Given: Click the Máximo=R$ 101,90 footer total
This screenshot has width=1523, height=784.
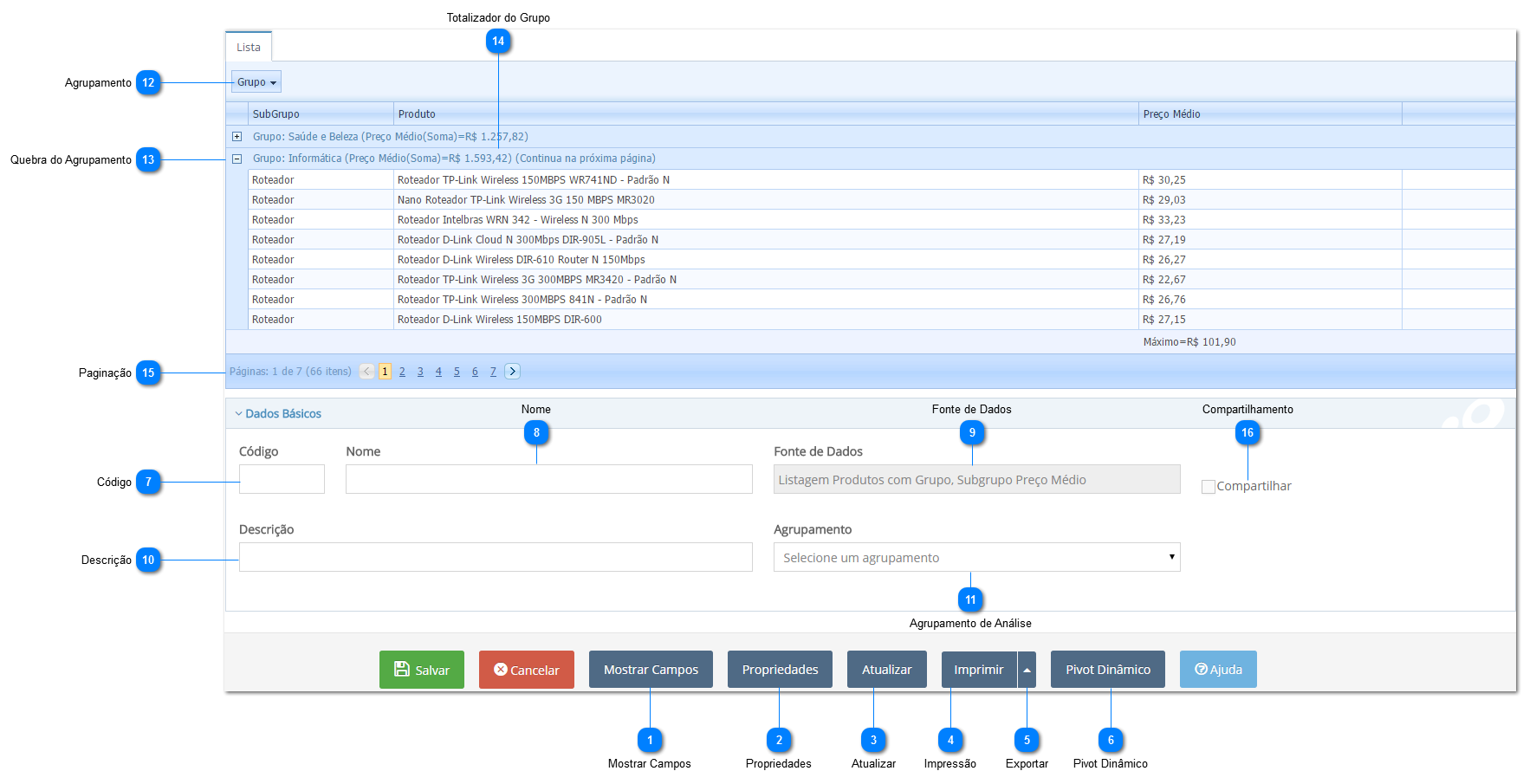Looking at the screenshot, I should (x=1189, y=342).
